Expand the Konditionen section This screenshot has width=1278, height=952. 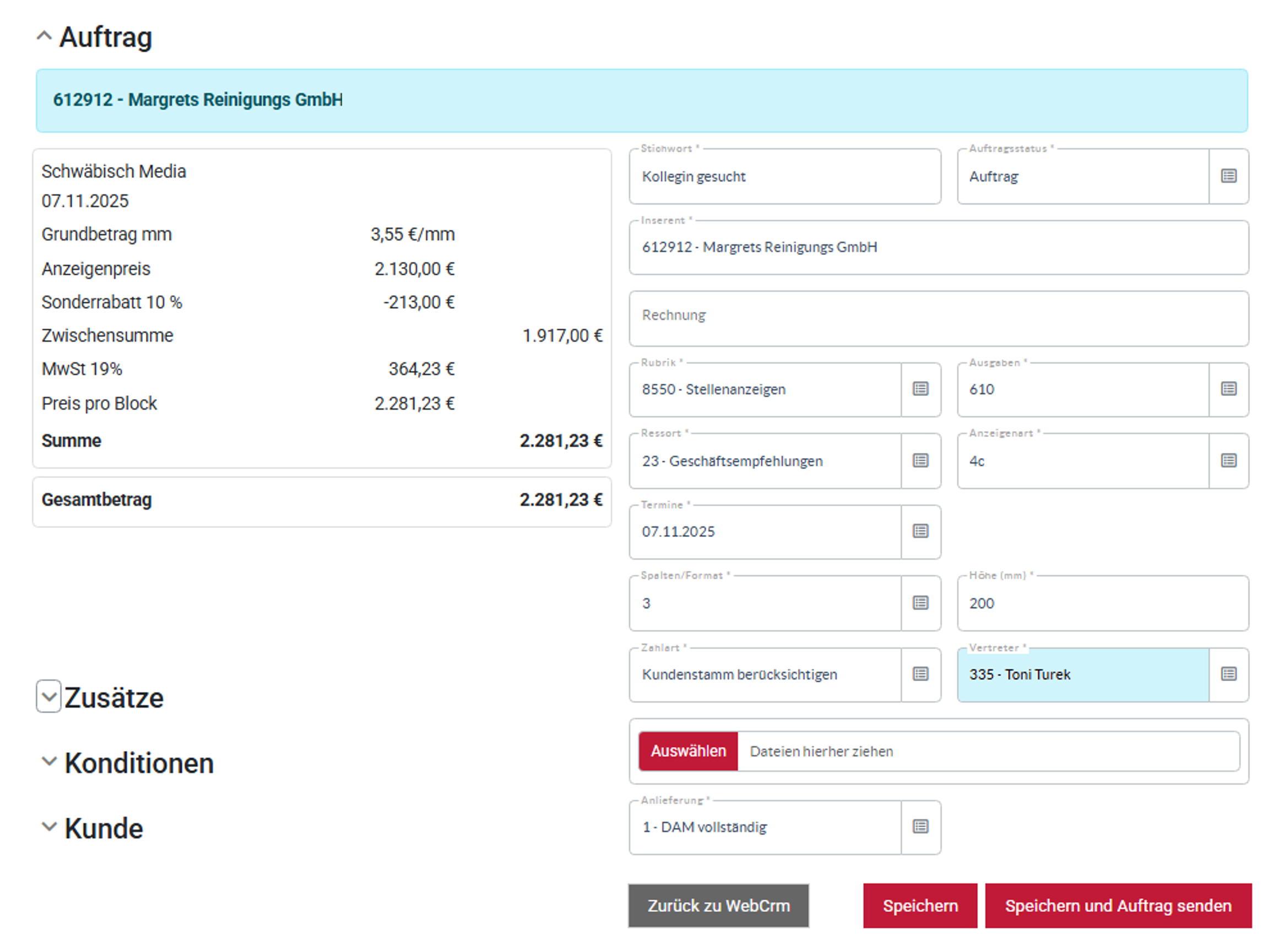click(x=49, y=762)
